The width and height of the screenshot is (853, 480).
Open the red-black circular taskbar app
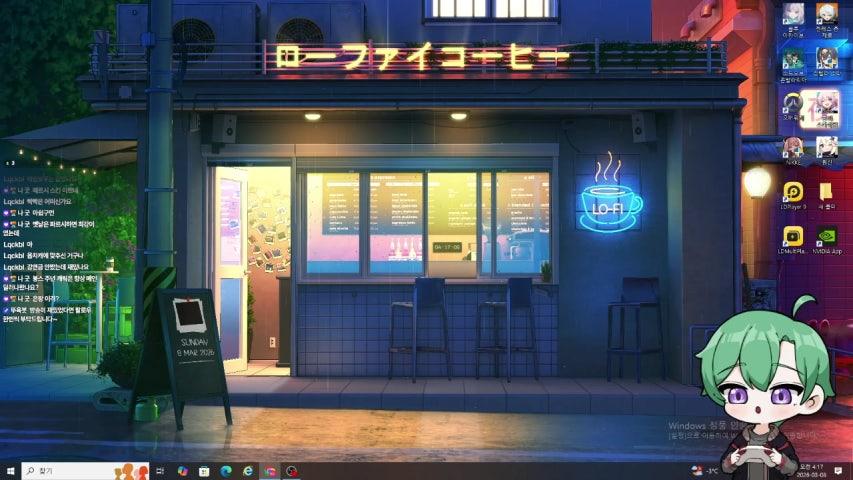click(x=292, y=471)
